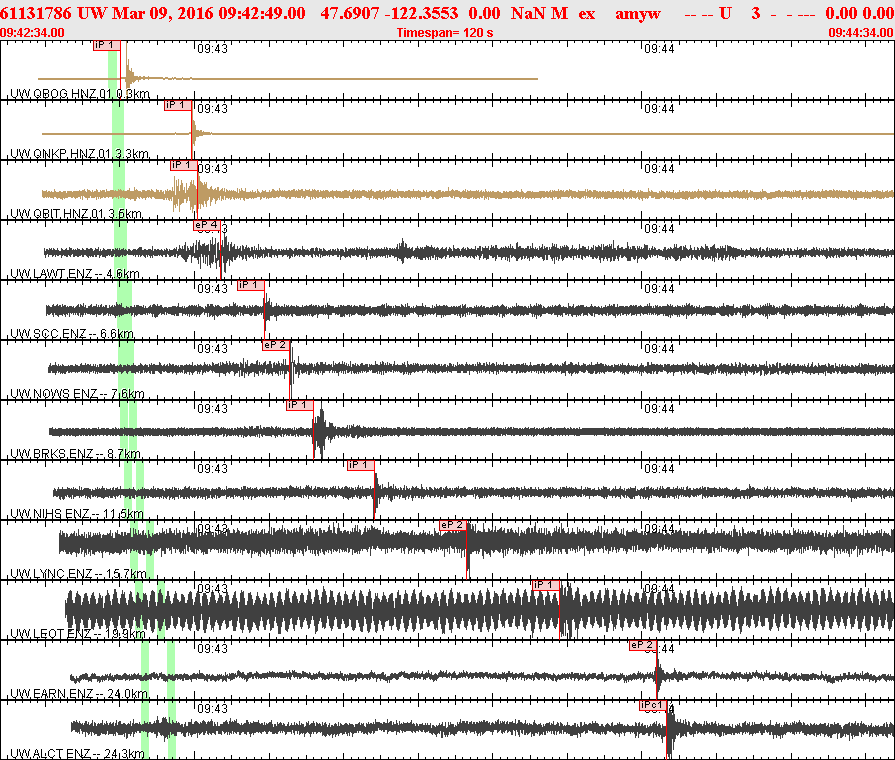This screenshot has height=760, width=895.
Task: Click the origin time 09:42:49.00 in header
Action: point(261,13)
